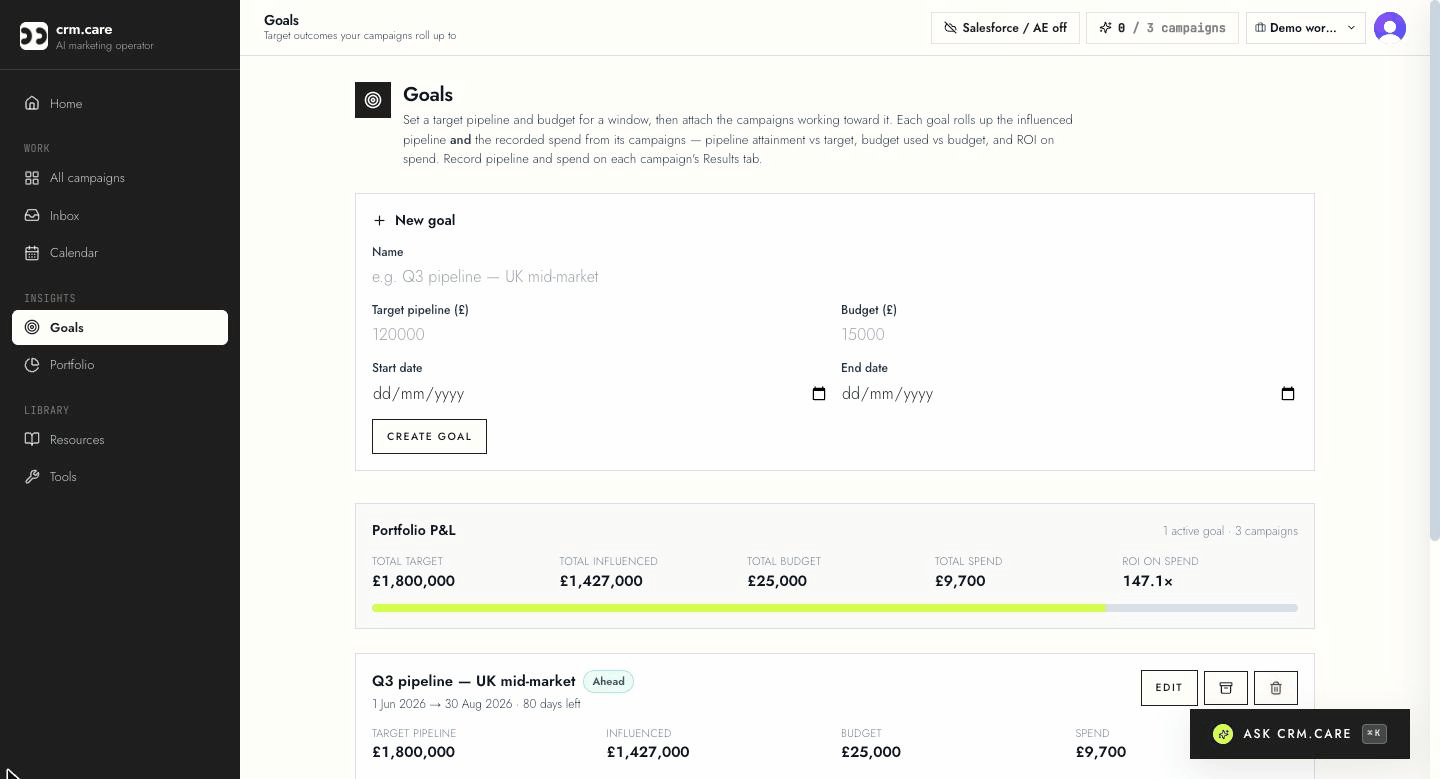
Task: Click the Goals target icon in the sidebar
Action: [x=32, y=327]
